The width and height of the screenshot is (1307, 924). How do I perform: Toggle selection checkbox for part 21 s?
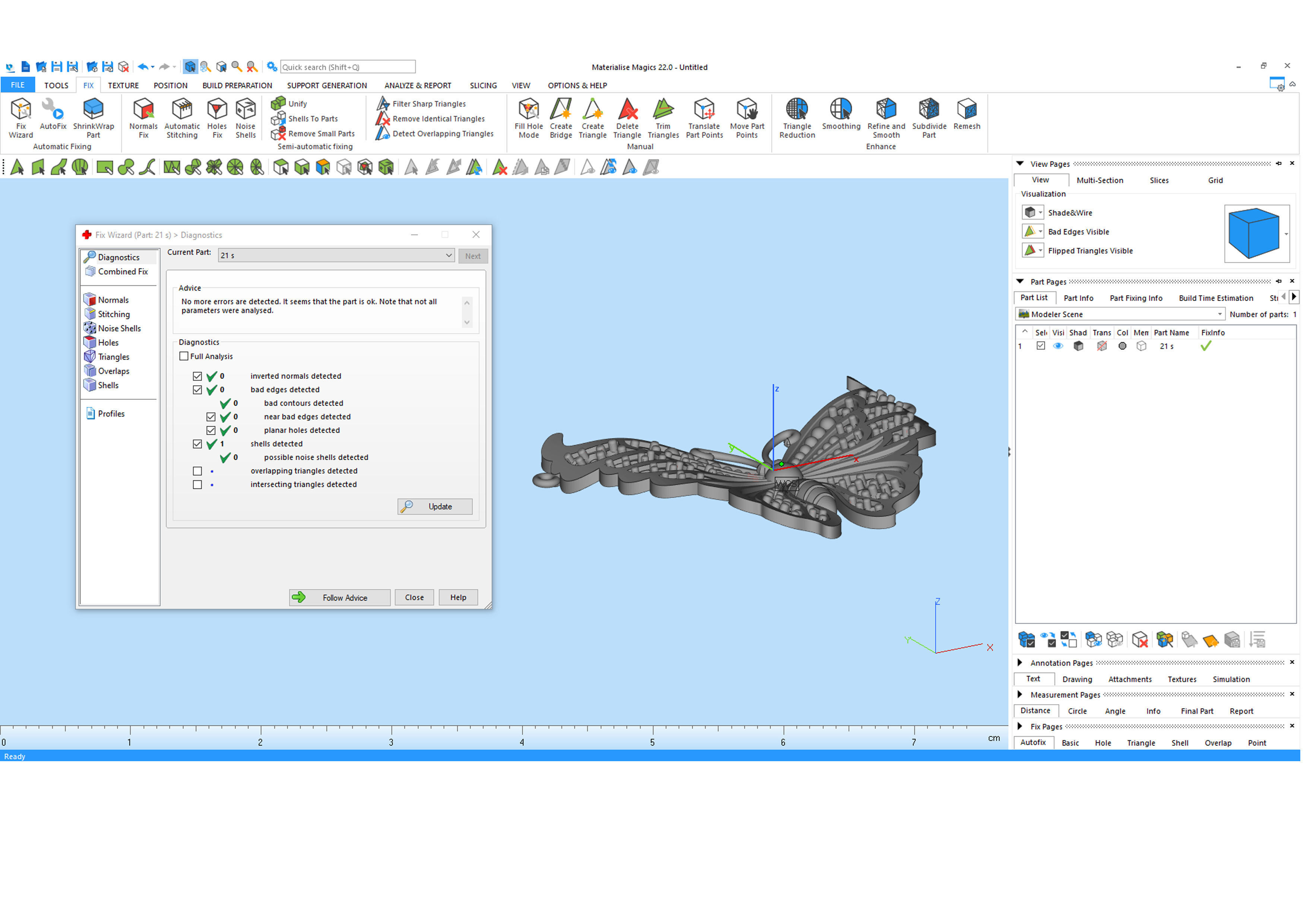(1041, 346)
